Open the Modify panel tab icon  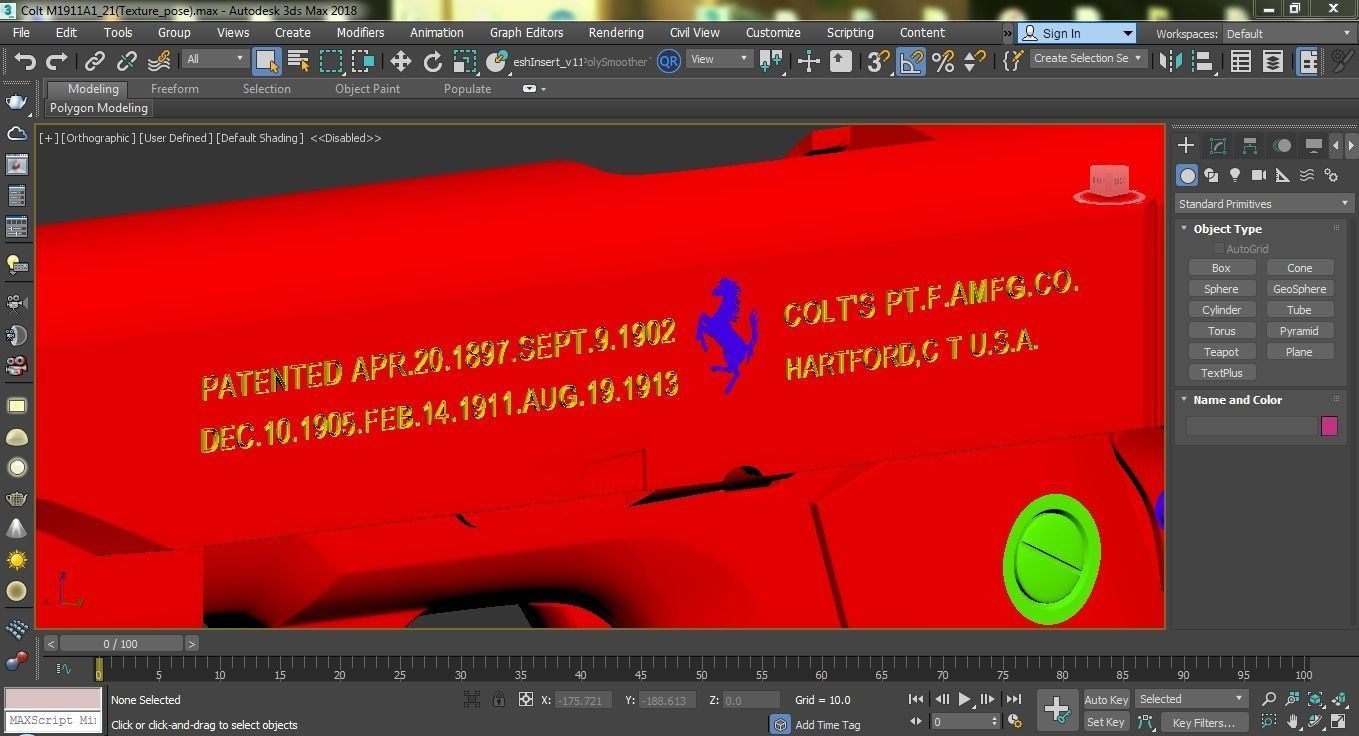tap(1218, 146)
